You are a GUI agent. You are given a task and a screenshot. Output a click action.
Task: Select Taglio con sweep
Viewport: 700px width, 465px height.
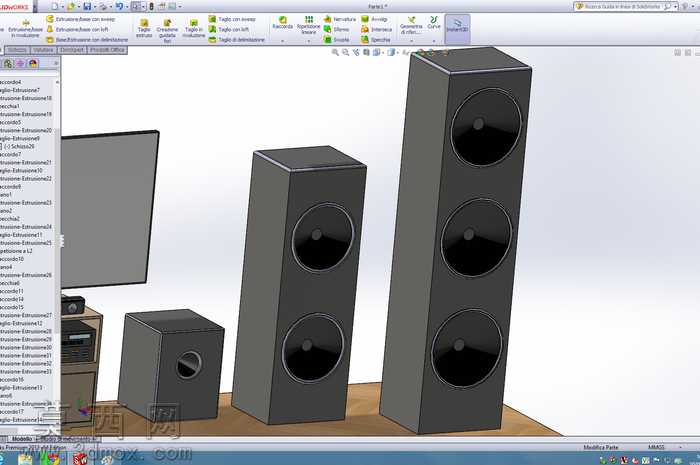coord(232,19)
